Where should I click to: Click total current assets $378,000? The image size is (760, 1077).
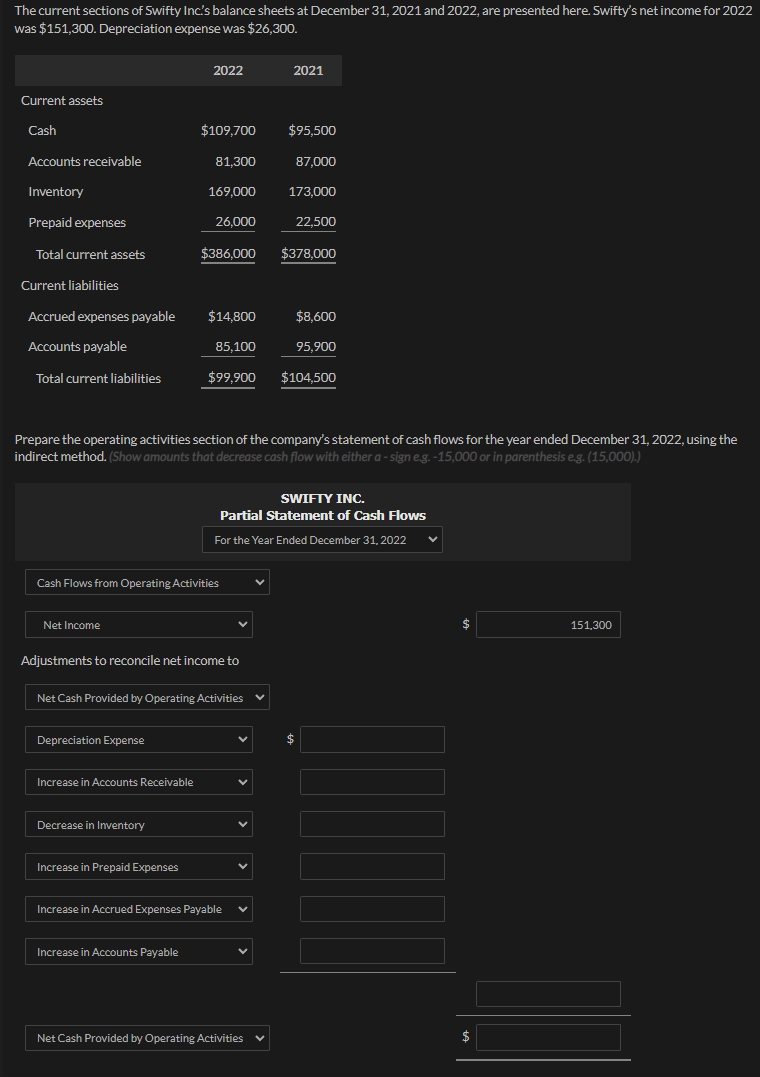click(309, 253)
